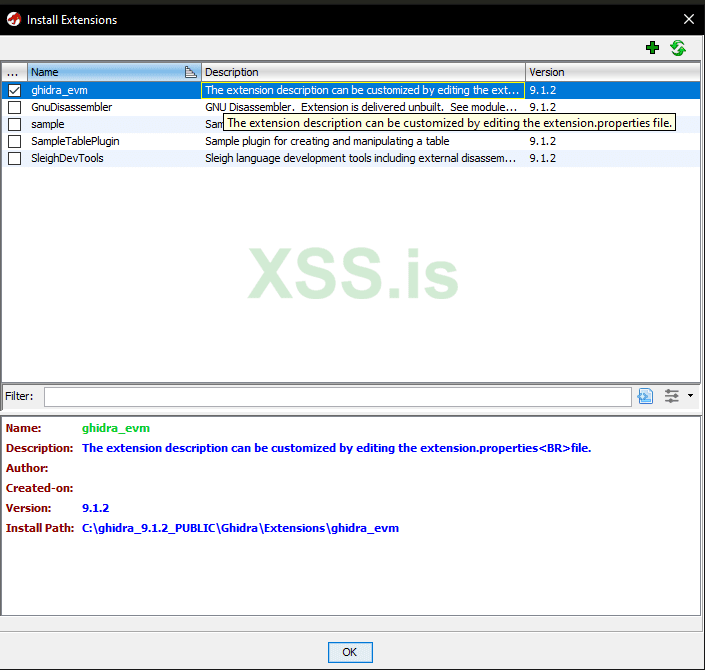The width and height of the screenshot is (705, 670).
Task: Select the ghidra_evm row name
Action: (59, 90)
